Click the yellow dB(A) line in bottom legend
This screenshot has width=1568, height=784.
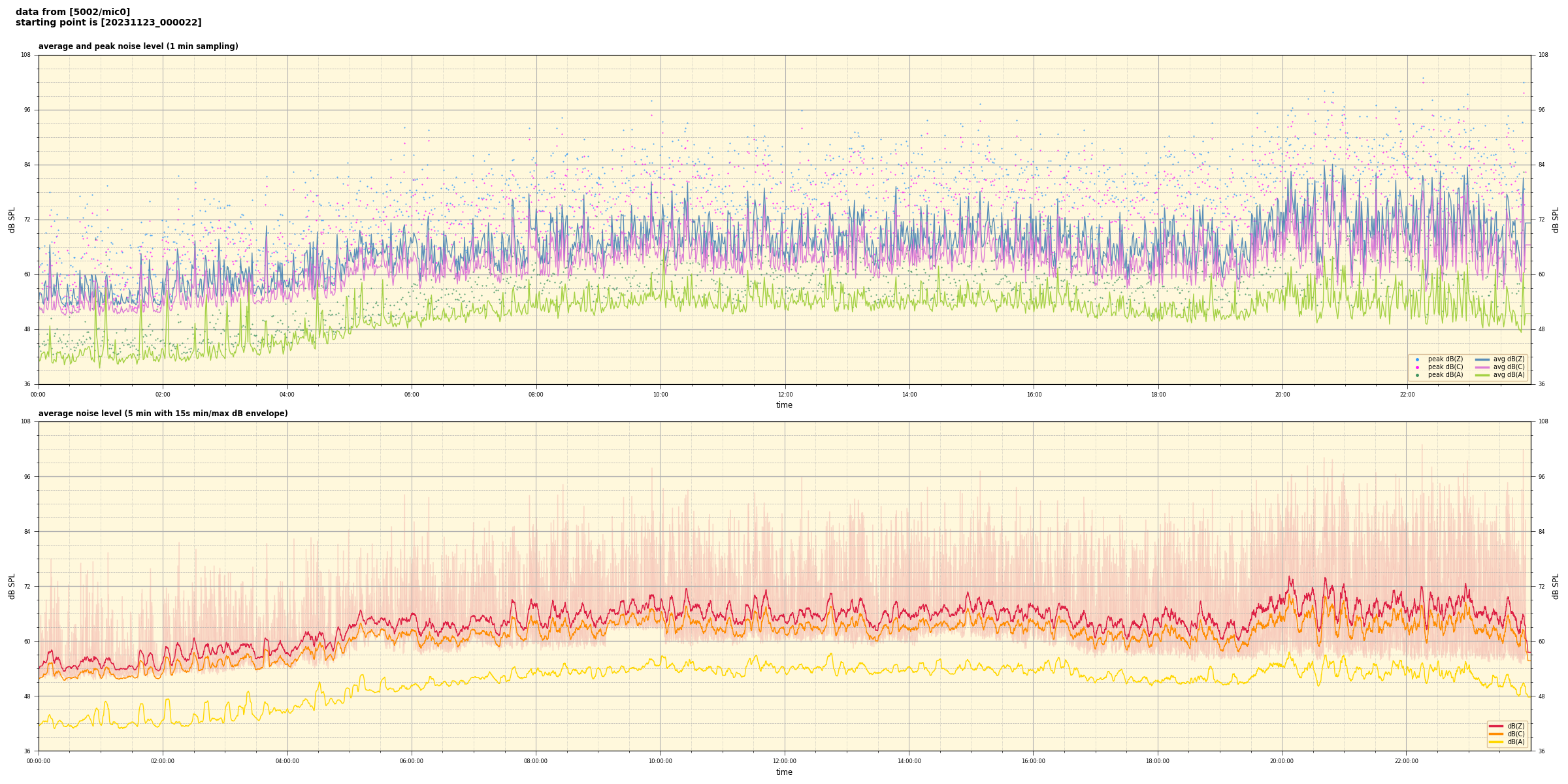(x=1495, y=742)
